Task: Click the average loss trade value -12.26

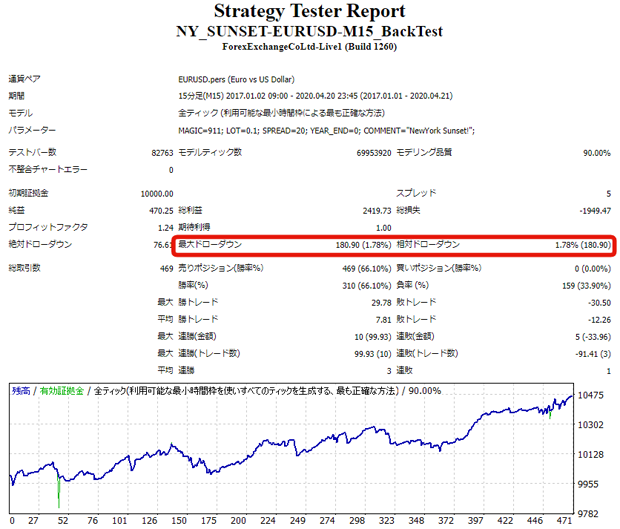Action: 599,320
